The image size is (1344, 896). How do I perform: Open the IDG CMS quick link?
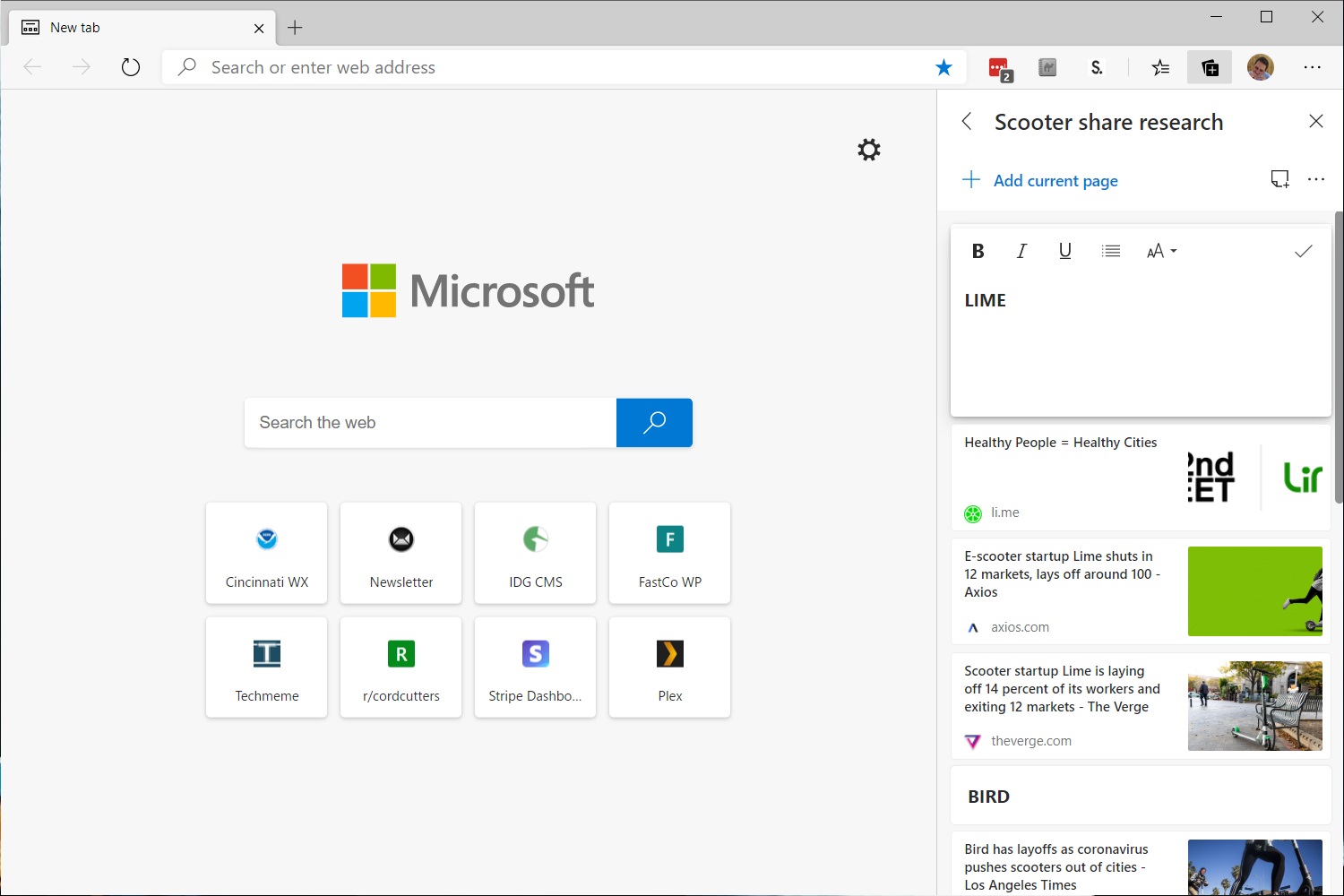536,553
